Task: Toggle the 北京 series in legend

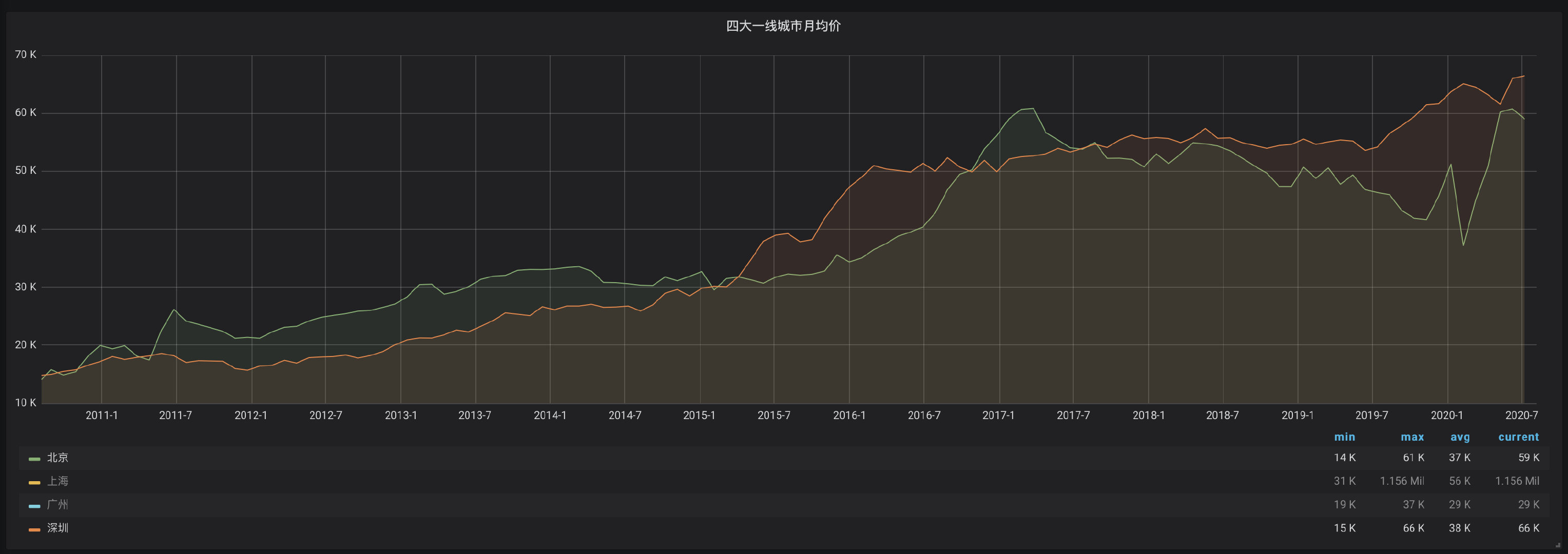Action: 58,458
